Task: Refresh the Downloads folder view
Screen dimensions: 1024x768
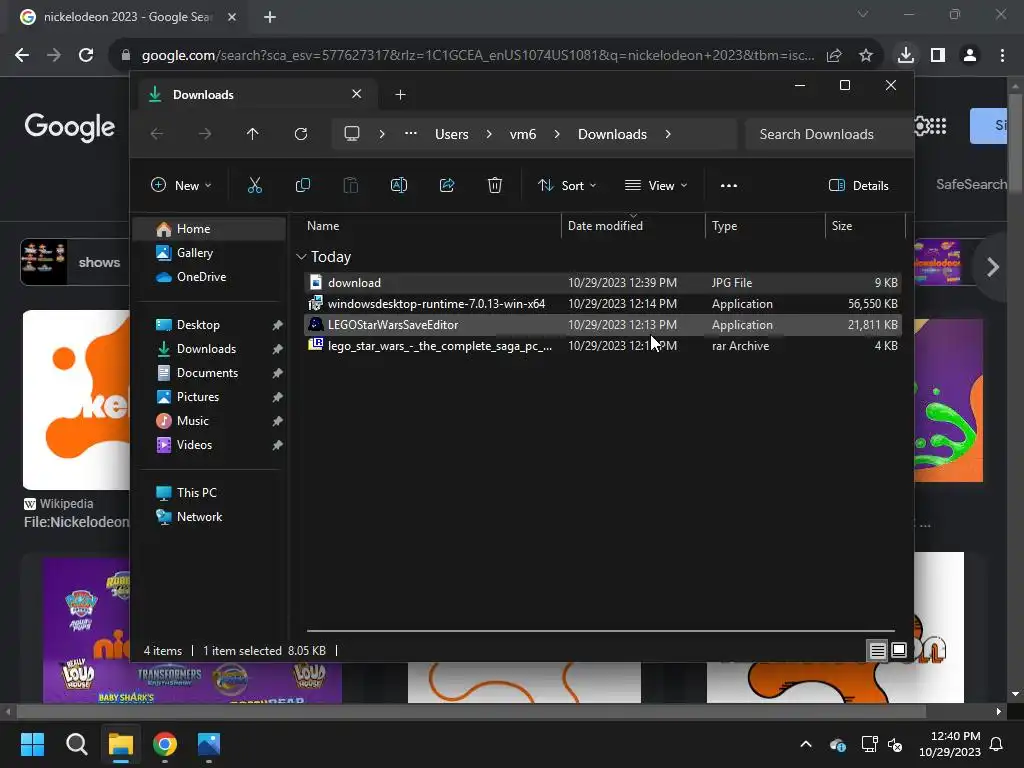Action: [300, 134]
